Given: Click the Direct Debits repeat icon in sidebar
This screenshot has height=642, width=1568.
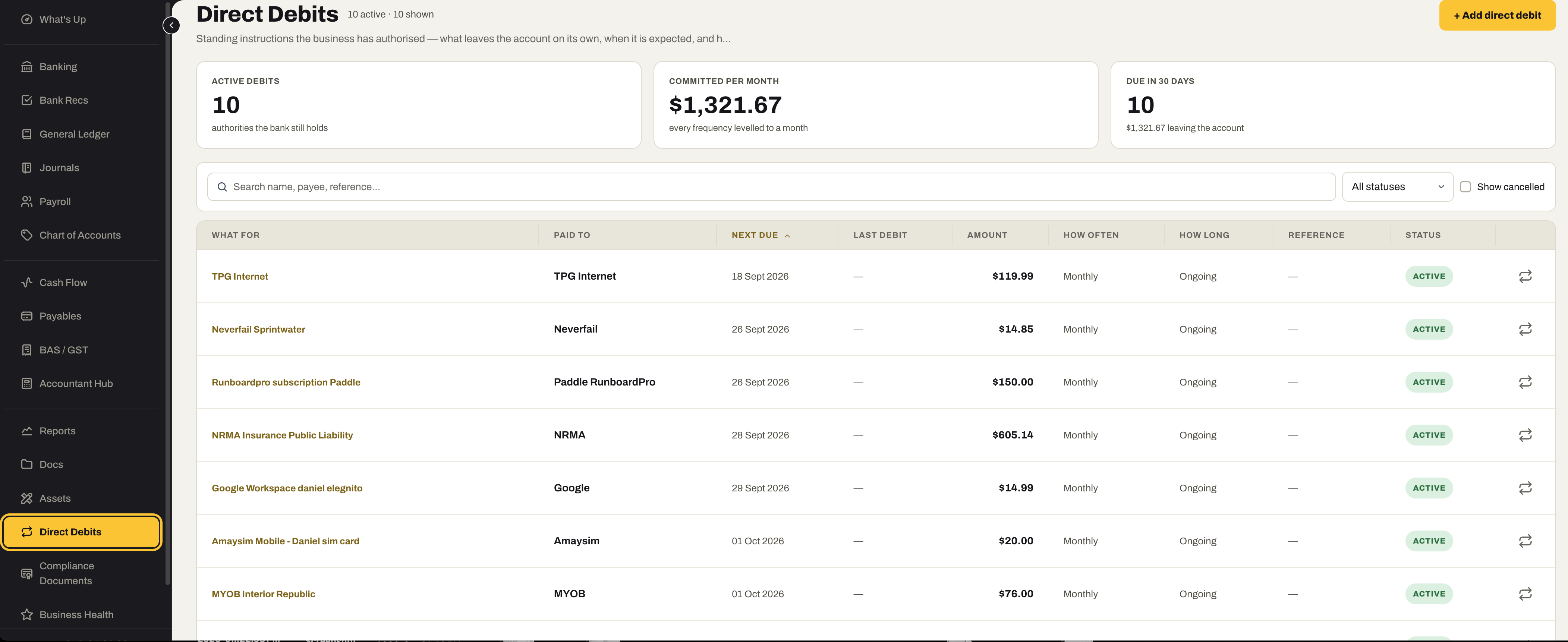Looking at the screenshot, I should [27, 532].
